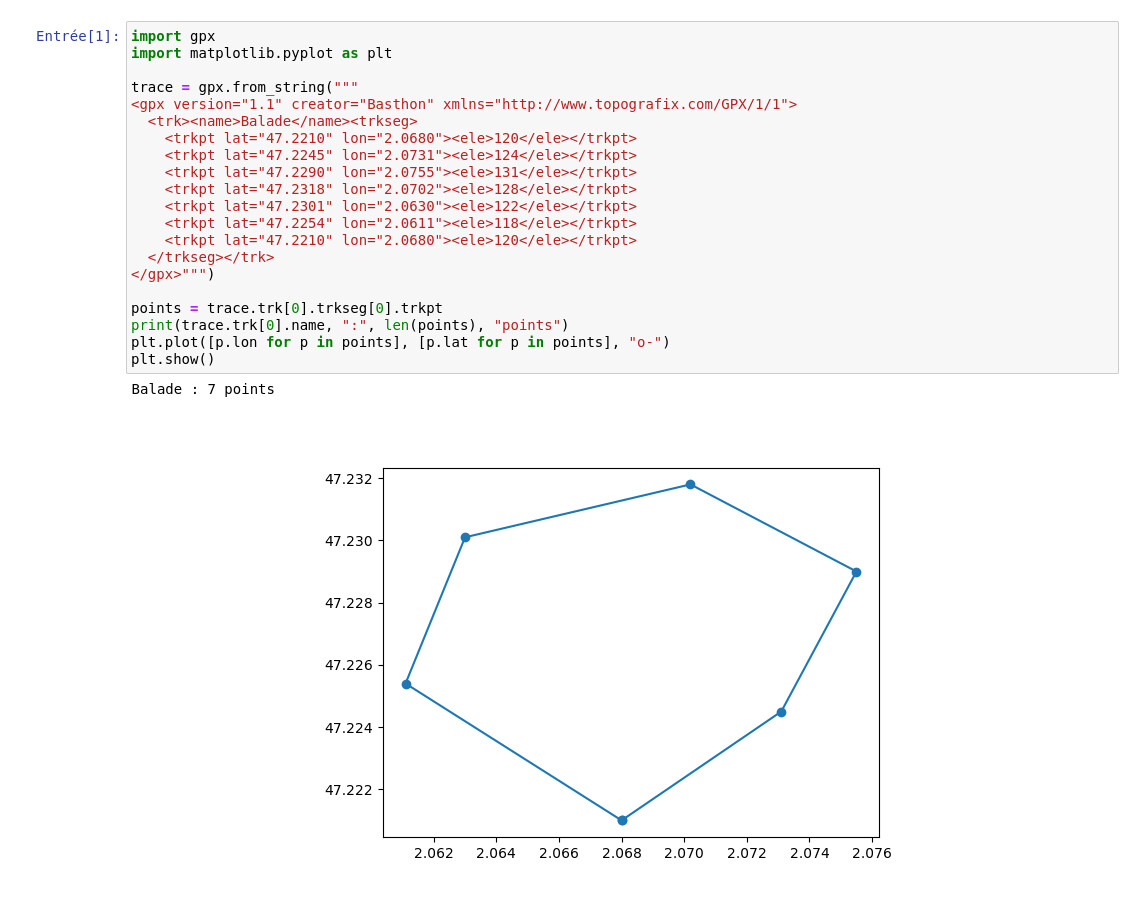The width and height of the screenshot is (1140, 916).
Task: Click the trkpt line with lat="47.2318"
Action: tap(401, 189)
